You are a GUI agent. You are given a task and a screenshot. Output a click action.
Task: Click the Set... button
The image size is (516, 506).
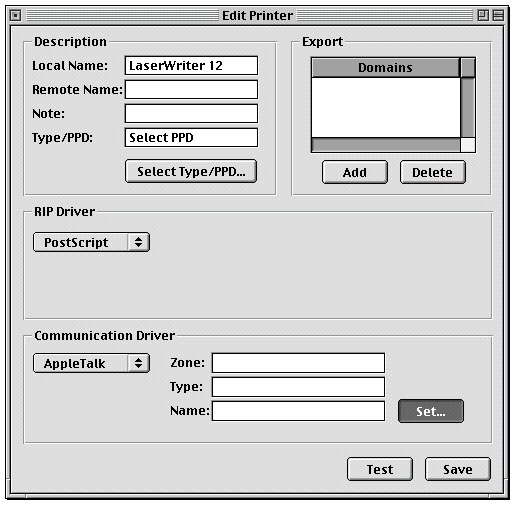coord(431,411)
